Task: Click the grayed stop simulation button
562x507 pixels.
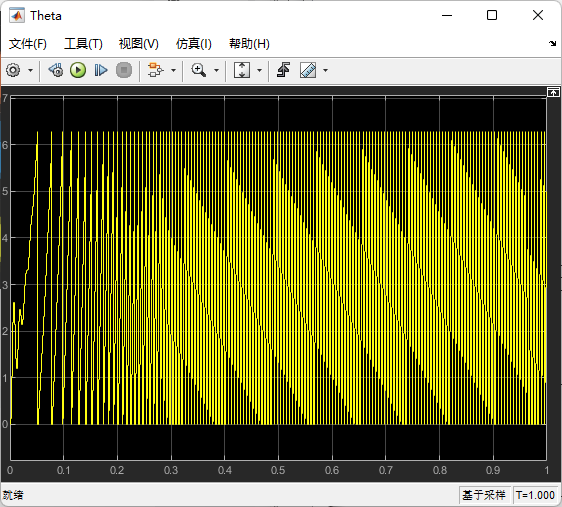Action: pos(124,70)
